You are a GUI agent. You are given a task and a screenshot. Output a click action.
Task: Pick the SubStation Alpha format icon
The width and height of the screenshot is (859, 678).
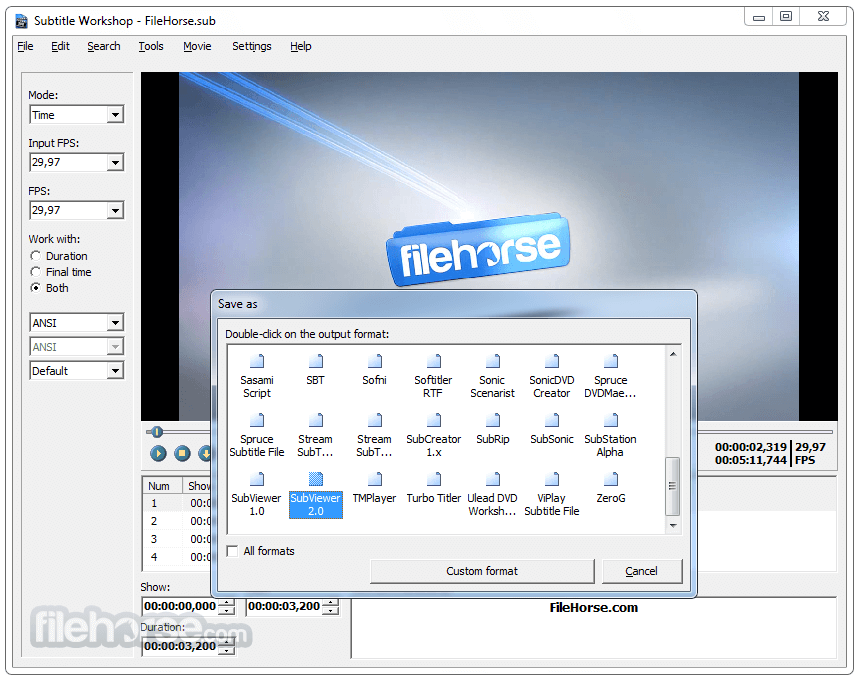(x=611, y=420)
